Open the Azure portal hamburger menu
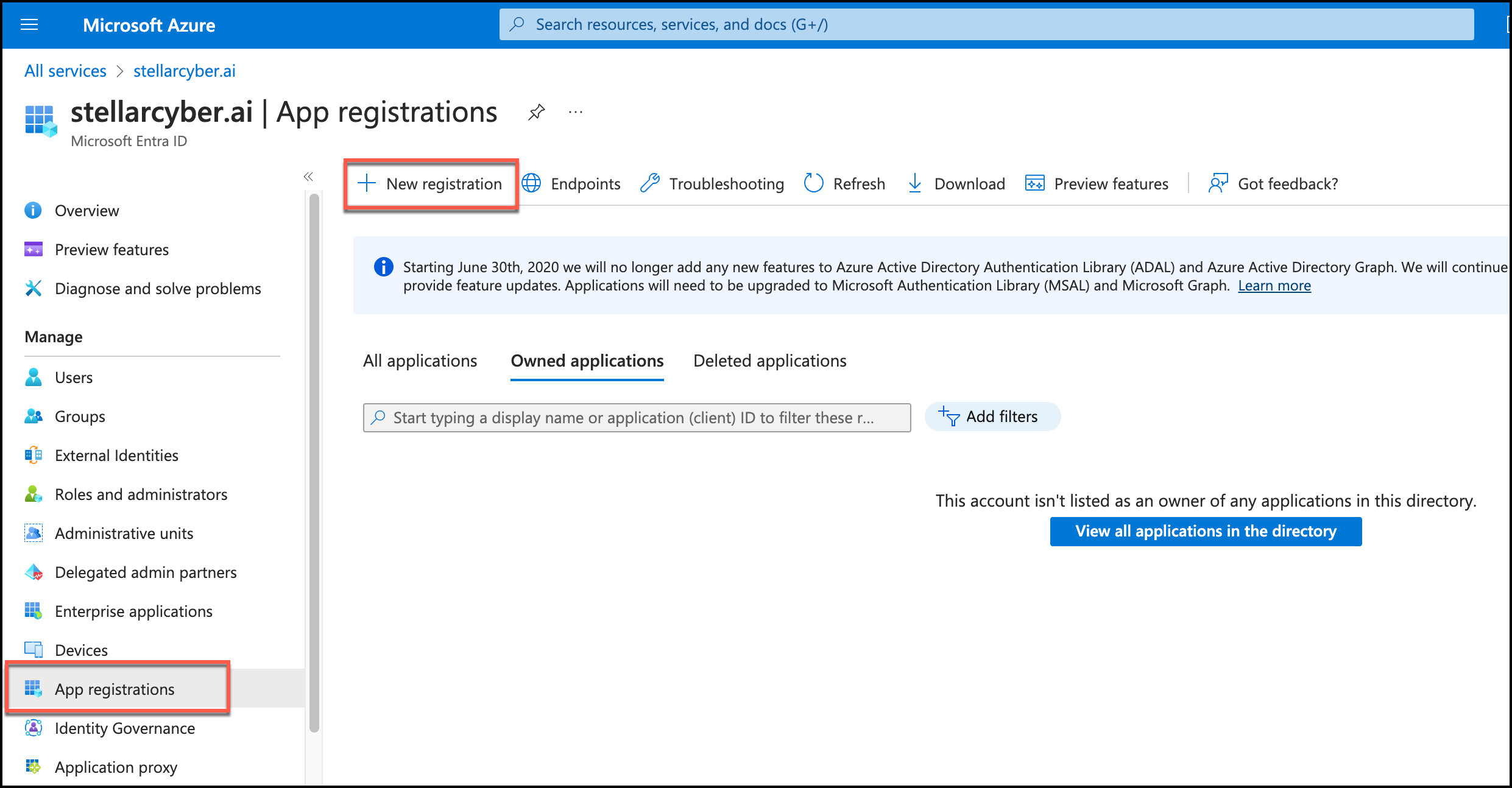 [x=29, y=24]
